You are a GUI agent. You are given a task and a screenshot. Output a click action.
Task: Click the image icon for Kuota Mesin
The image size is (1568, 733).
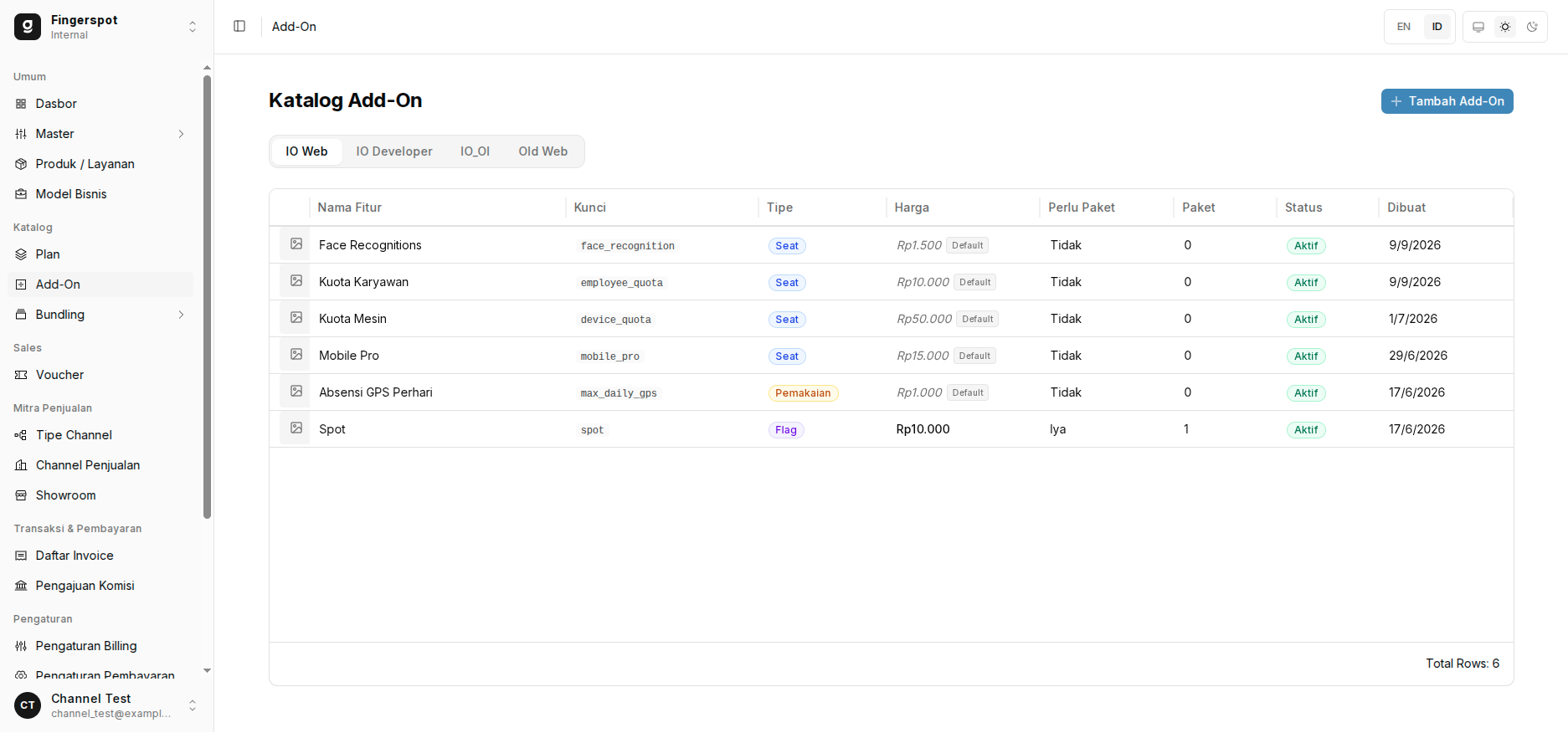pos(296,317)
